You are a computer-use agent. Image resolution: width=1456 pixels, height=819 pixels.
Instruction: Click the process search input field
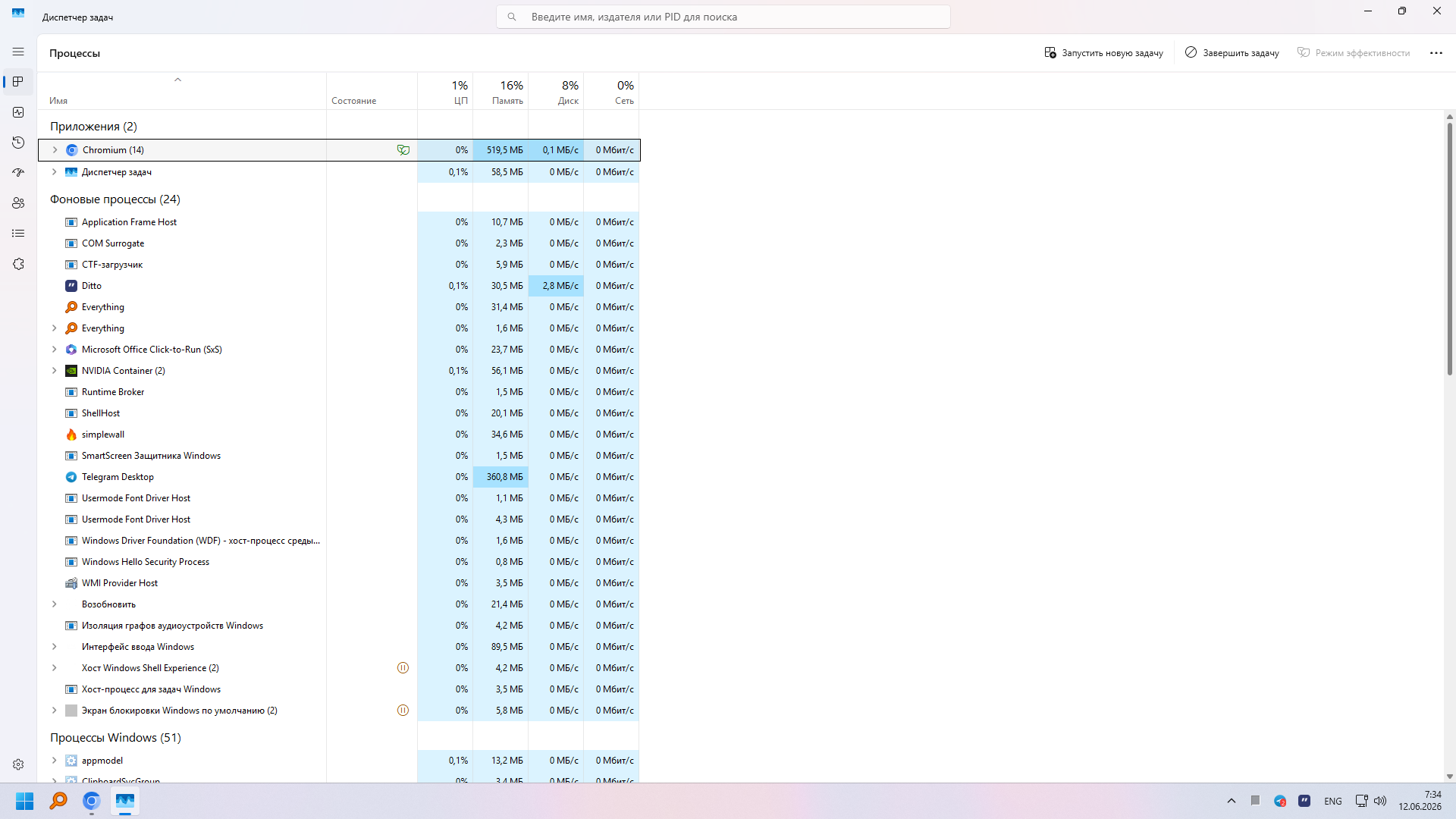[x=723, y=17]
